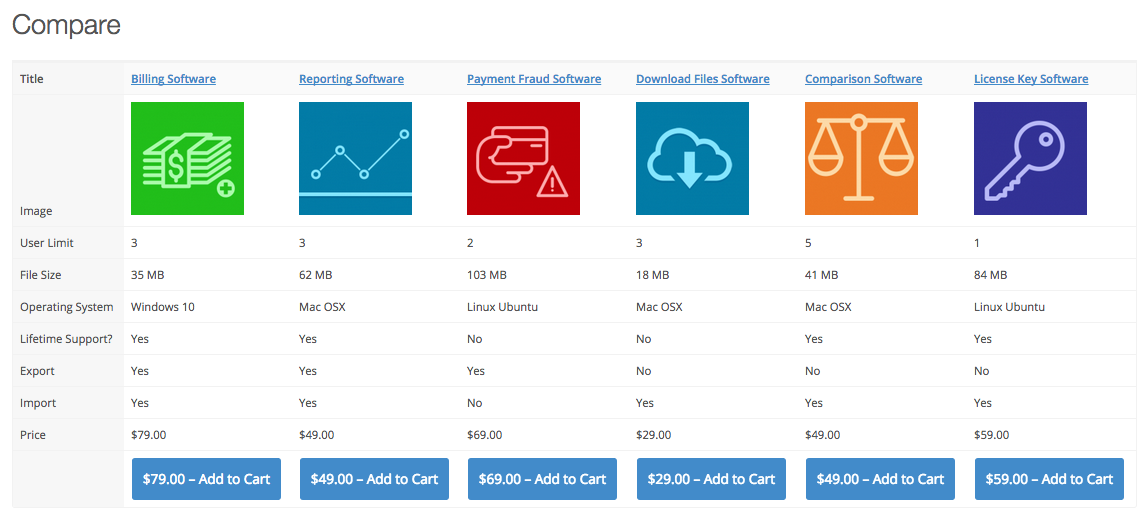Click the red Payment Fraud card icon
Viewport: 1147px width, 526px height.
(x=523, y=158)
